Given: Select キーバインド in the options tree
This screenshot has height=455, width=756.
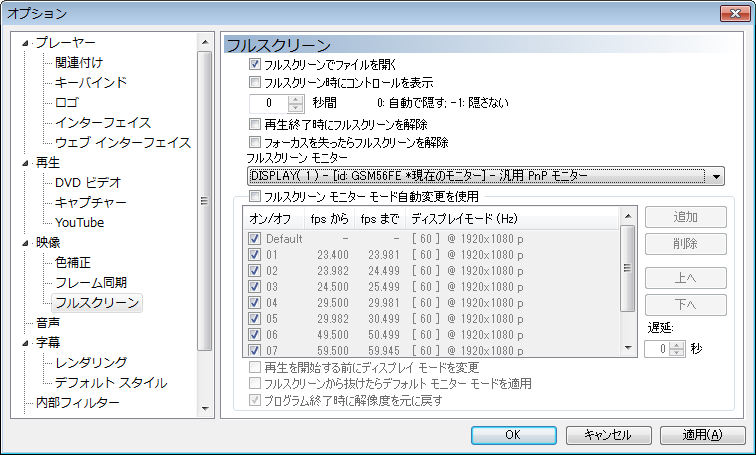Looking at the screenshot, I should pos(91,82).
